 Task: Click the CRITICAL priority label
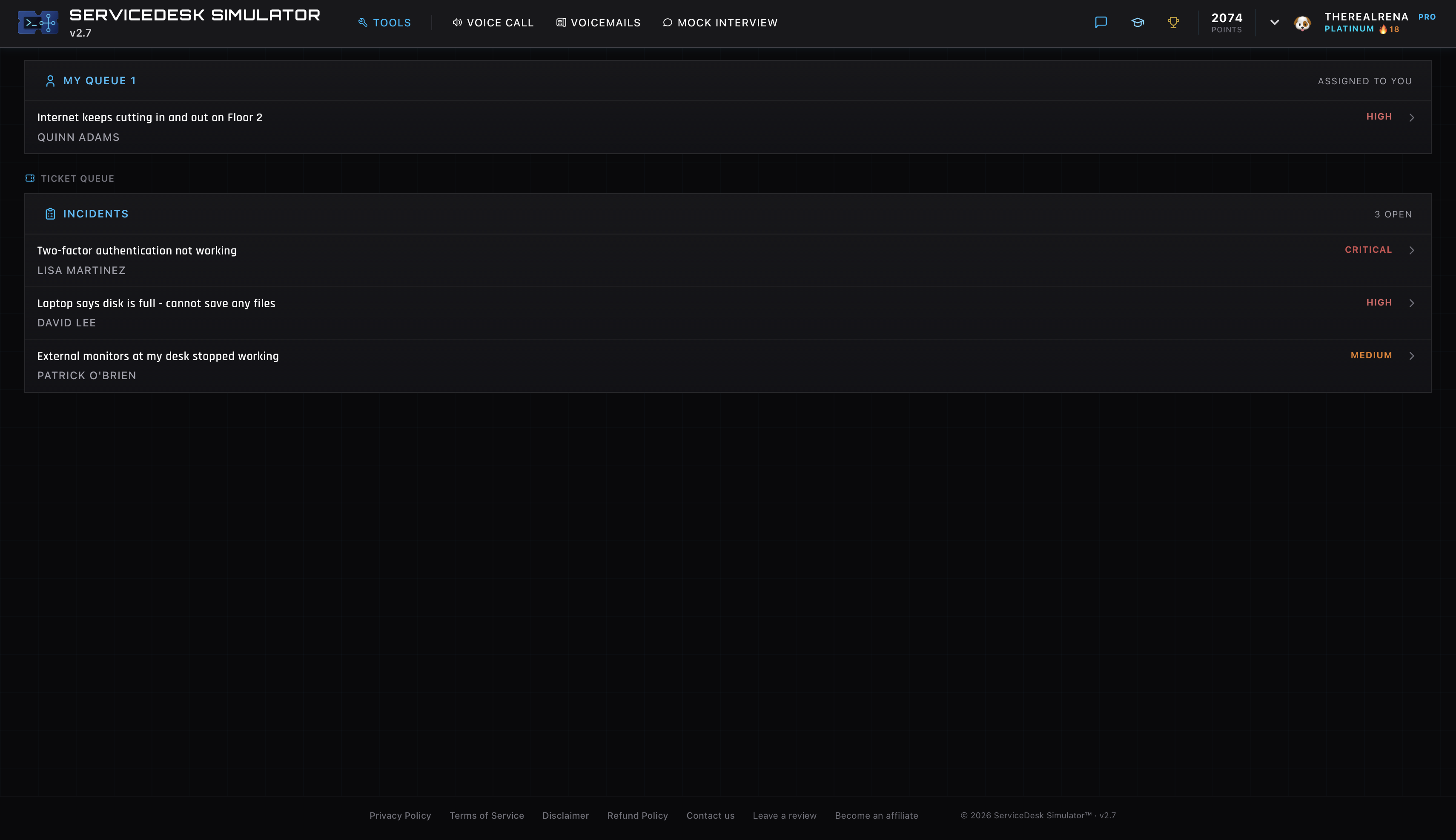pyautogui.click(x=1368, y=250)
